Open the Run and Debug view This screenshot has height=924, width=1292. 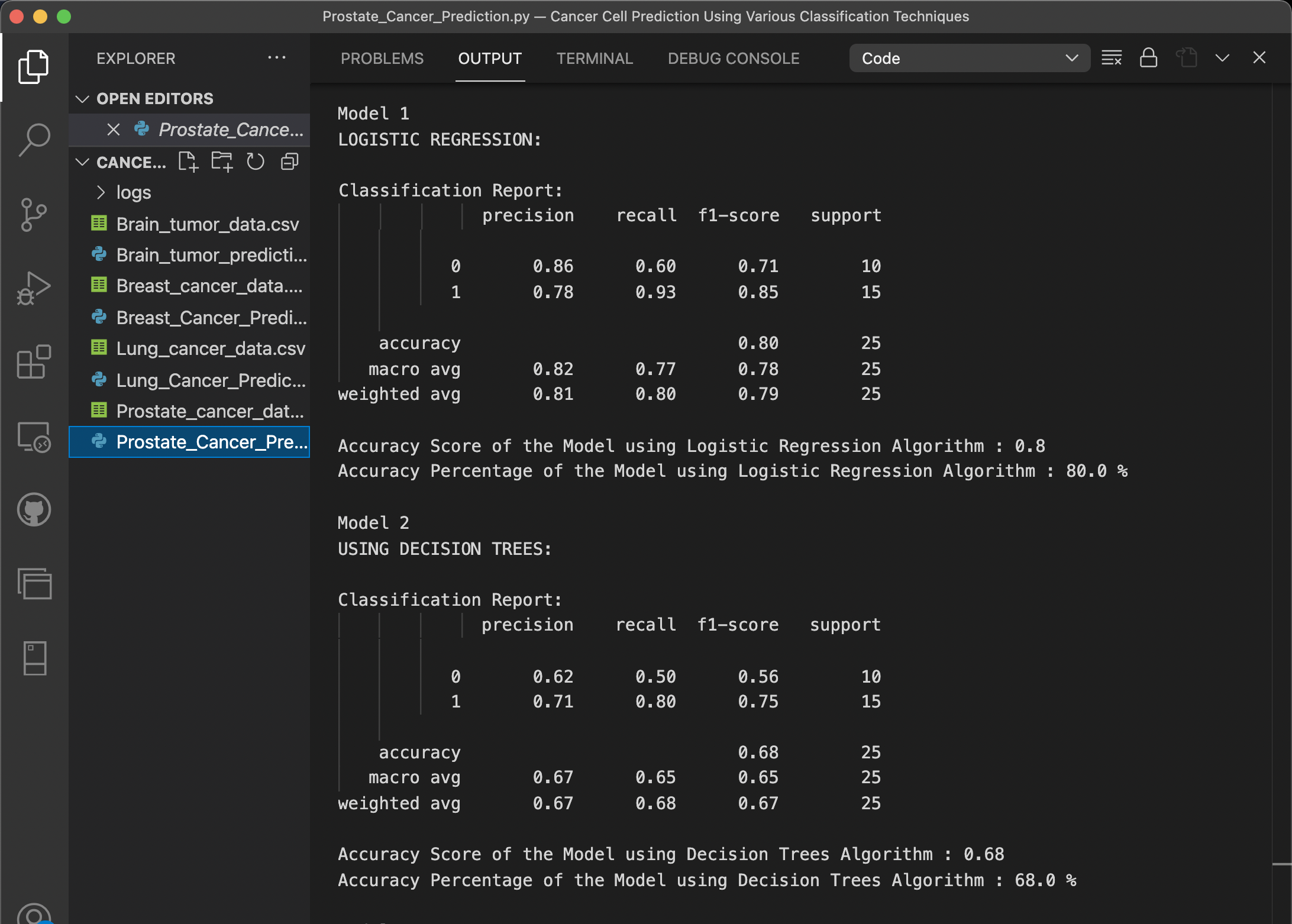click(x=34, y=288)
